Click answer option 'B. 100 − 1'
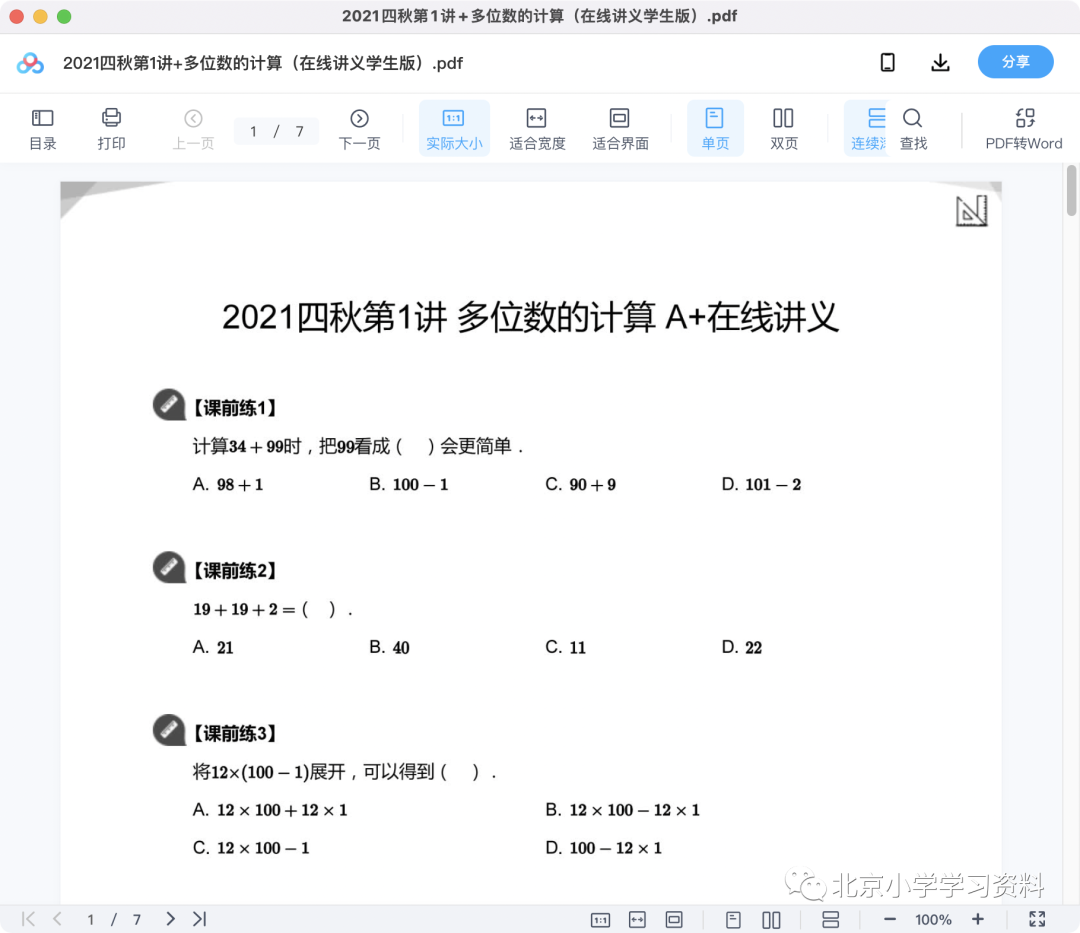 [408, 485]
